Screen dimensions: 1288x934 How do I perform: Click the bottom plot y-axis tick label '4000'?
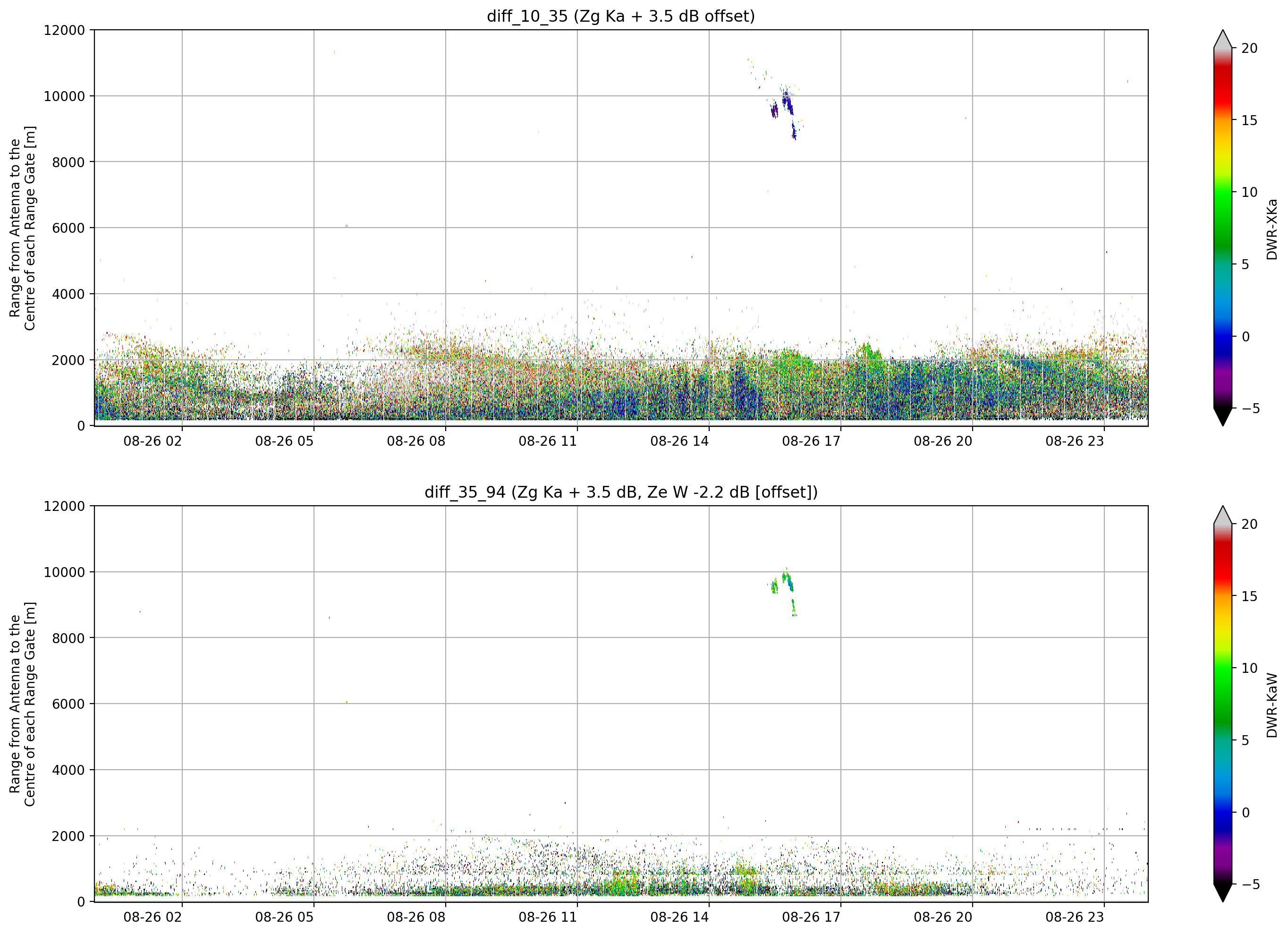tap(68, 770)
